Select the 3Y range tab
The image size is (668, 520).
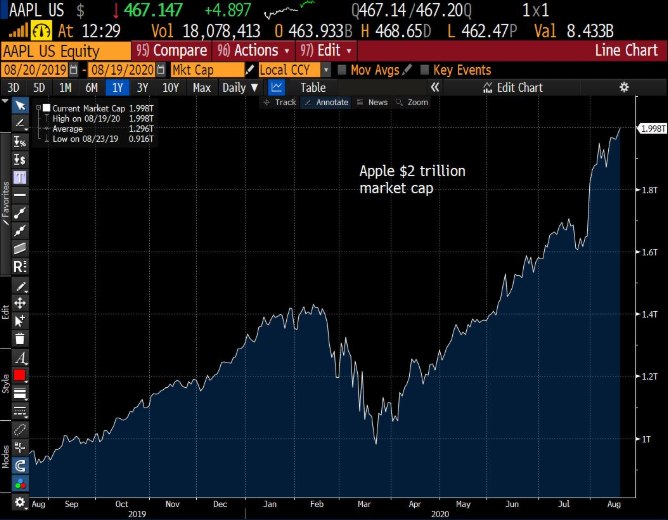pos(142,88)
